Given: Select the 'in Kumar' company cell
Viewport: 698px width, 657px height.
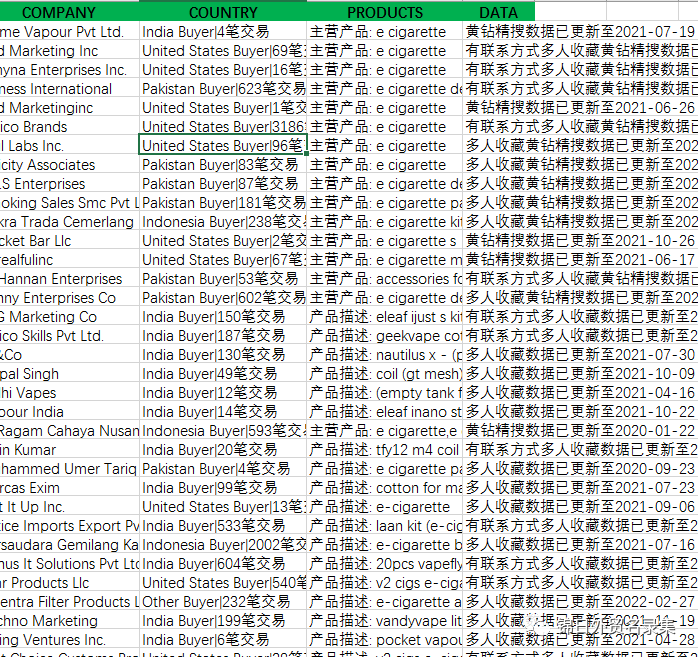Looking at the screenshot, I should coord(69,450).
